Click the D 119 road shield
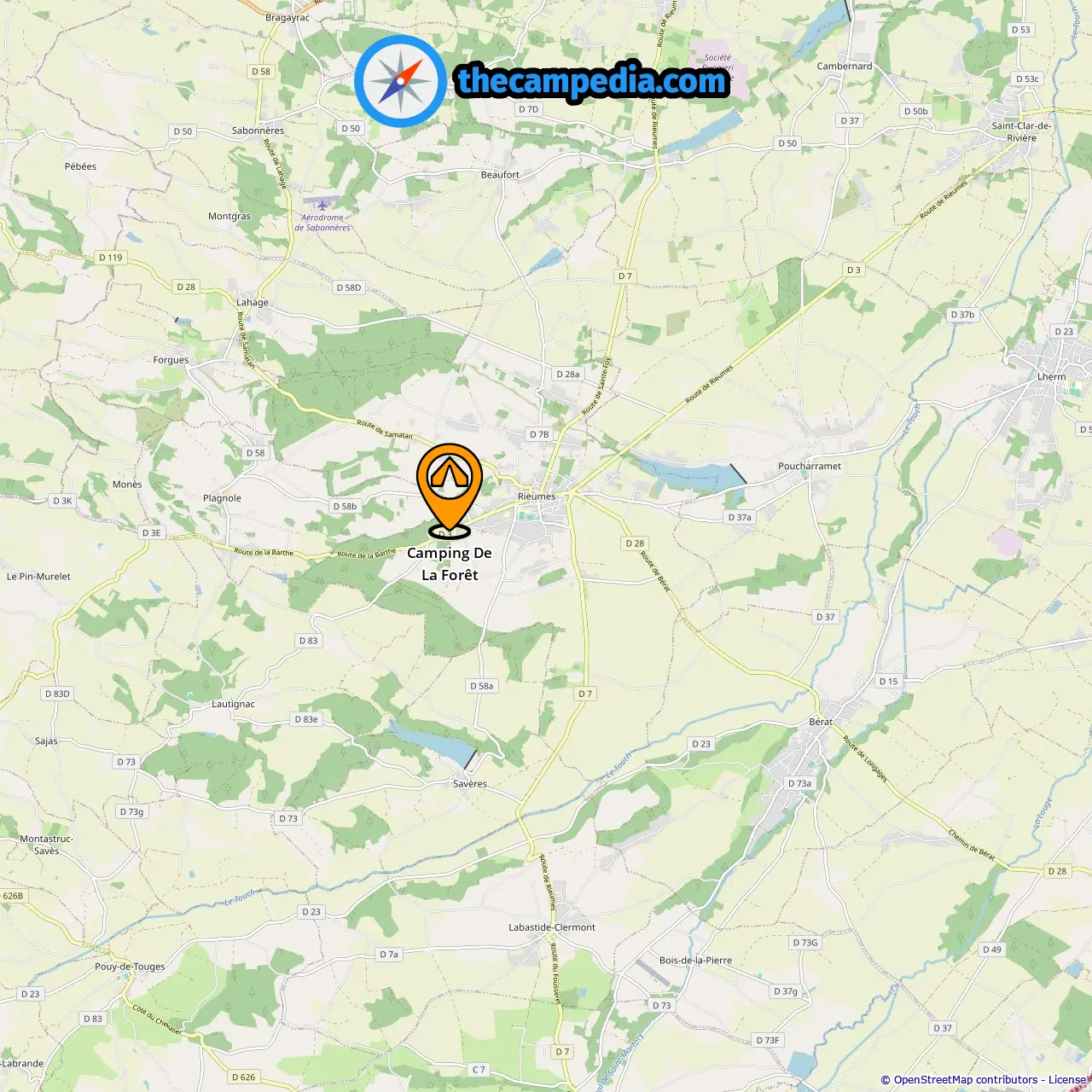 coord(111,257)
